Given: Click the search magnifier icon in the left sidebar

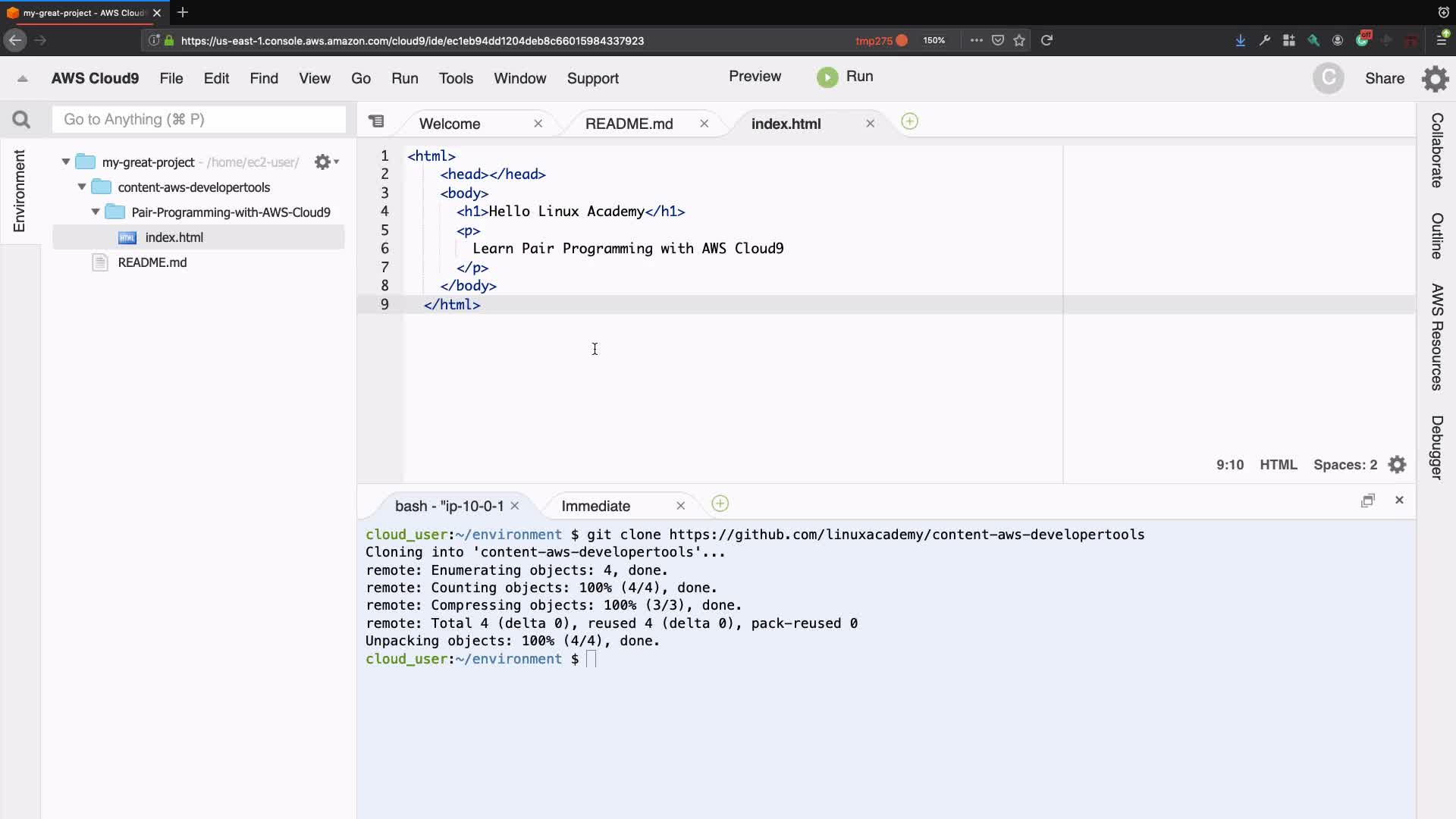Looking at the screenshot, I should click(x=21, y=120).
